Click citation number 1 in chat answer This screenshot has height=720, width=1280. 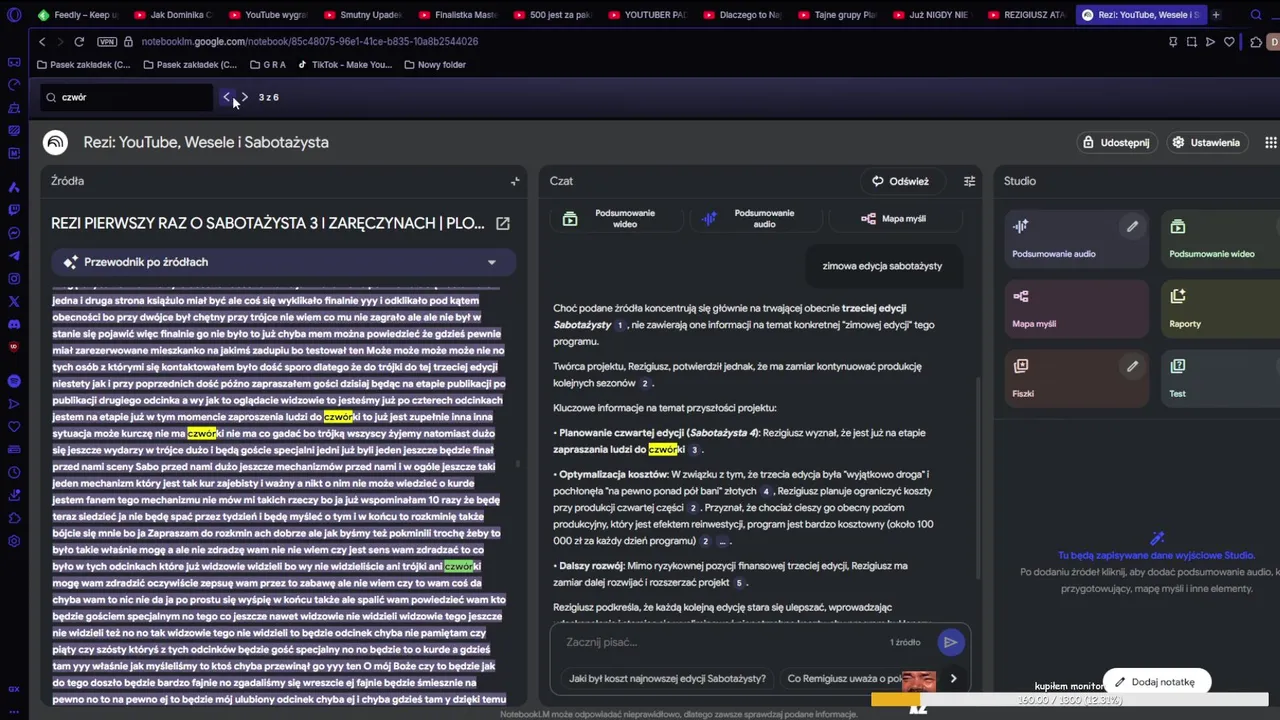point(620,325)
